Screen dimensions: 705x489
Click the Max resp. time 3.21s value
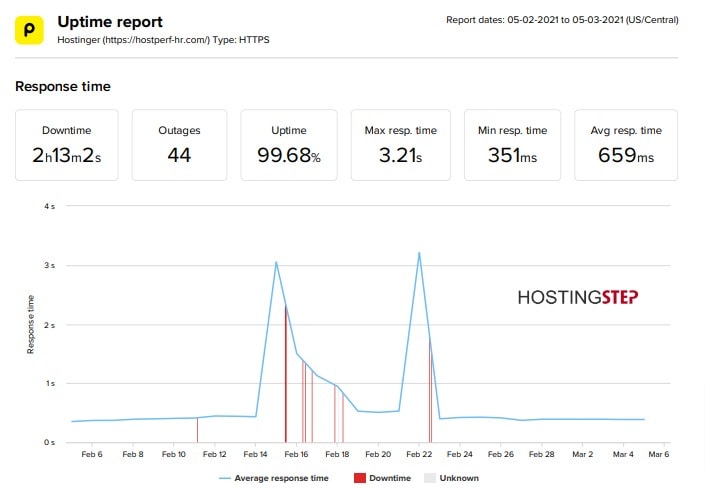click(401, 156)
